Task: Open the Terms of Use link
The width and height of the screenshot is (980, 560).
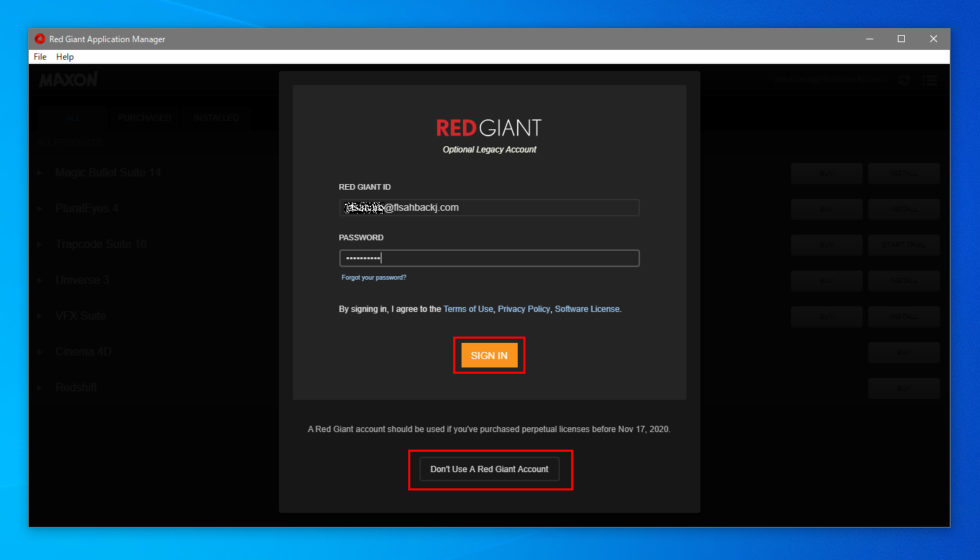Action: pos(468,309)
